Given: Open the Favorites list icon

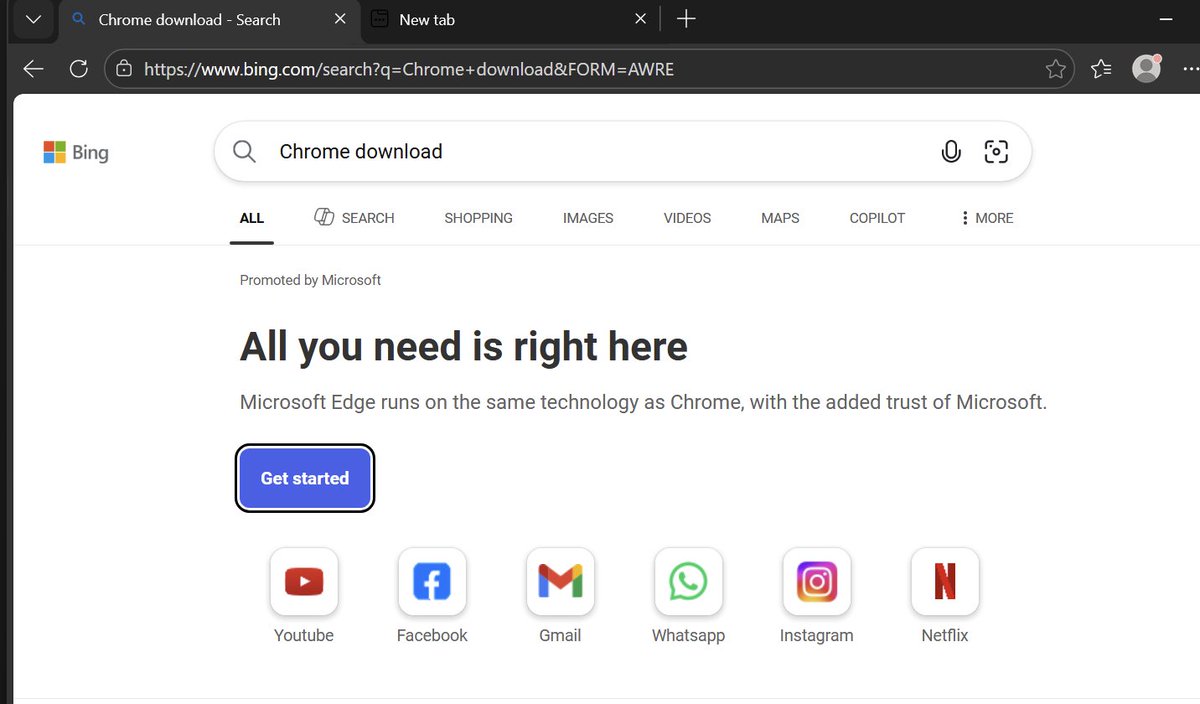Looking at the screenshot, I should pyautogui.click(x=1101, y=69).
